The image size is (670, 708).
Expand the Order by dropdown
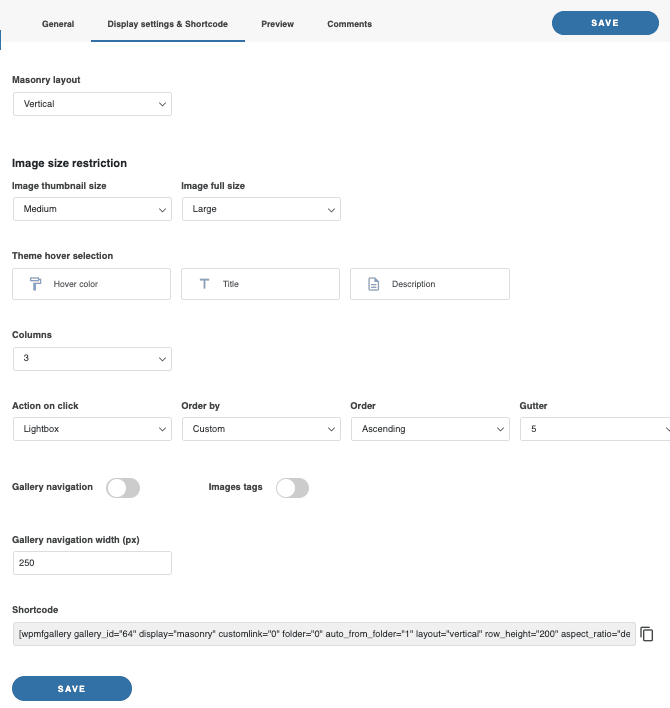(x=261, y=429)
